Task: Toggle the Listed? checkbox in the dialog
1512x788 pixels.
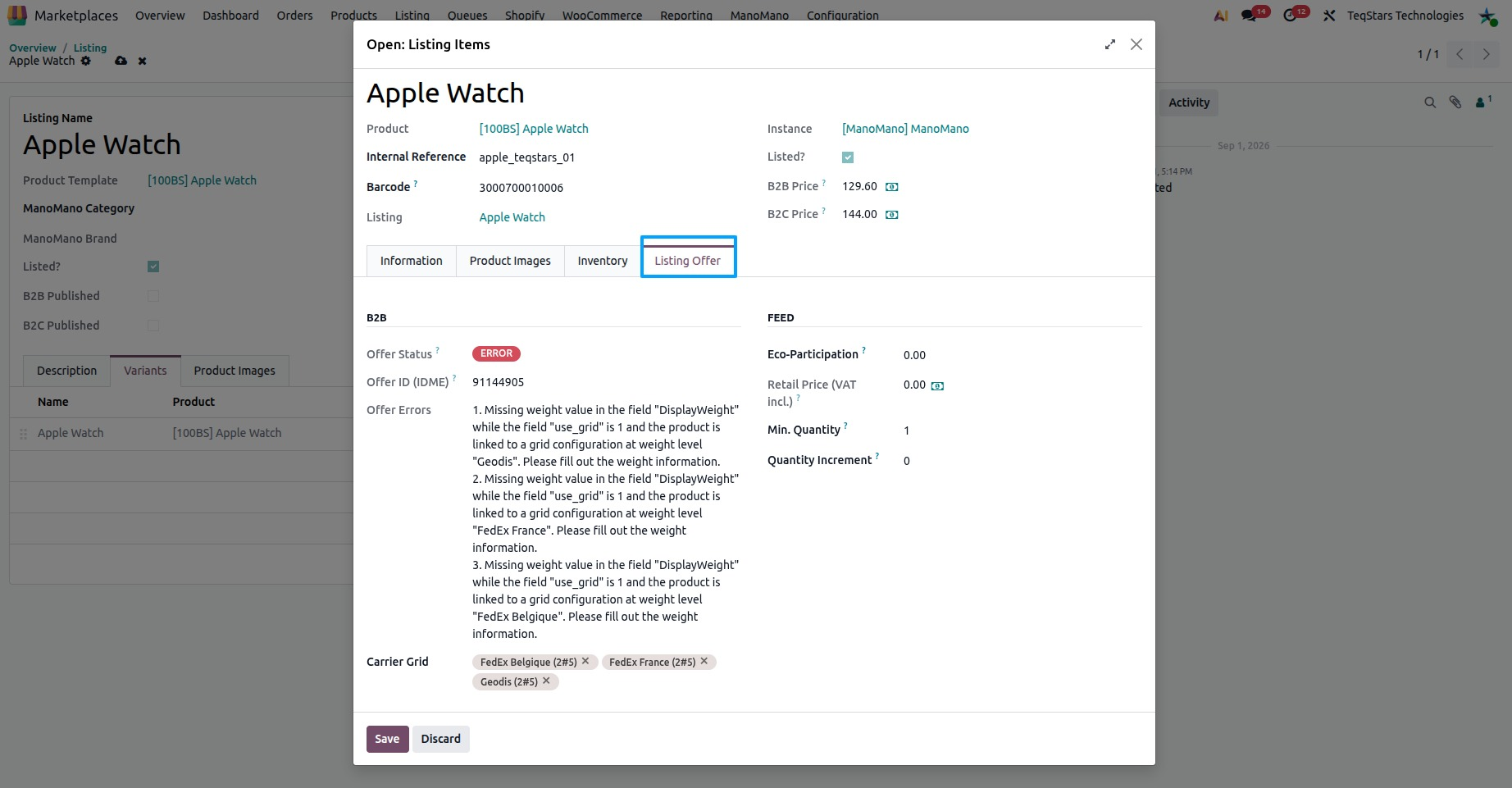Action: [848, 157]
